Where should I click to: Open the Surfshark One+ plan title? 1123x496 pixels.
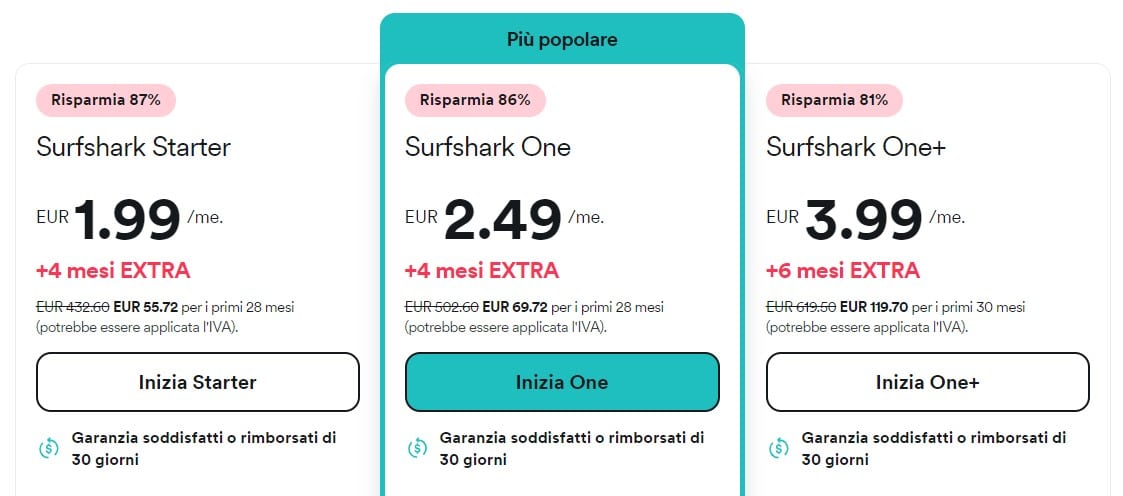pos(856,147)
